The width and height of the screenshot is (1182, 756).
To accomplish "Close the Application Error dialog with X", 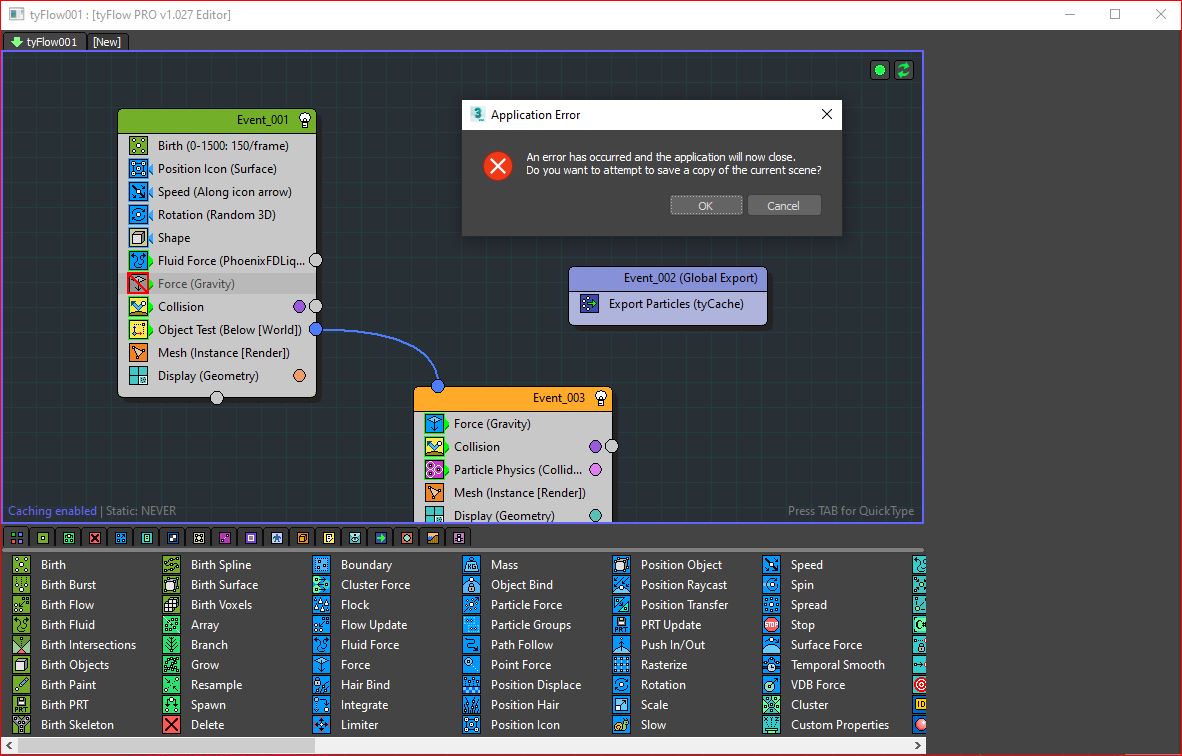I will [x=827, y=114].
